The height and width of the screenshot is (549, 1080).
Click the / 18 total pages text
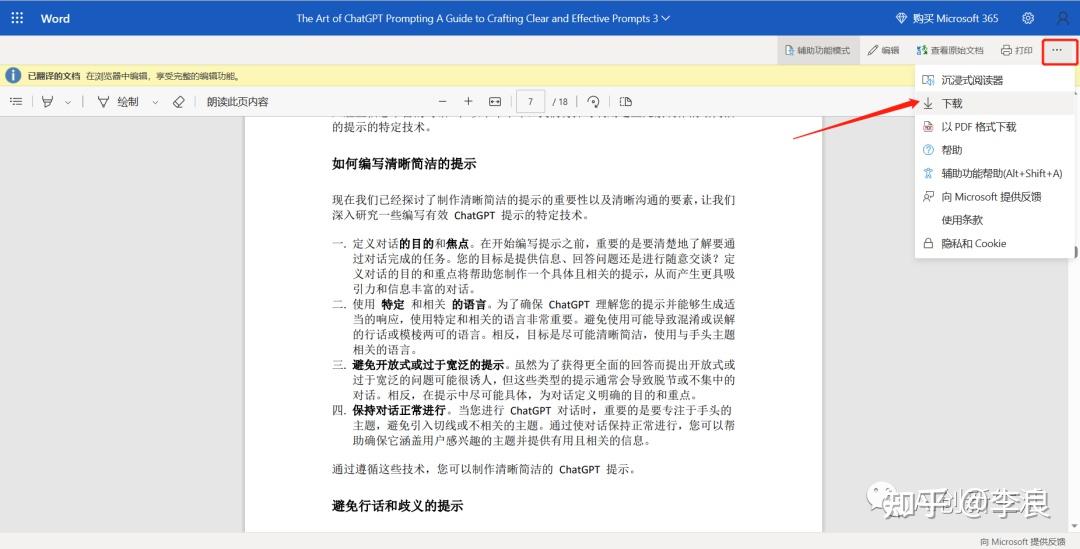pyautogui.click(x=560, y=102)
